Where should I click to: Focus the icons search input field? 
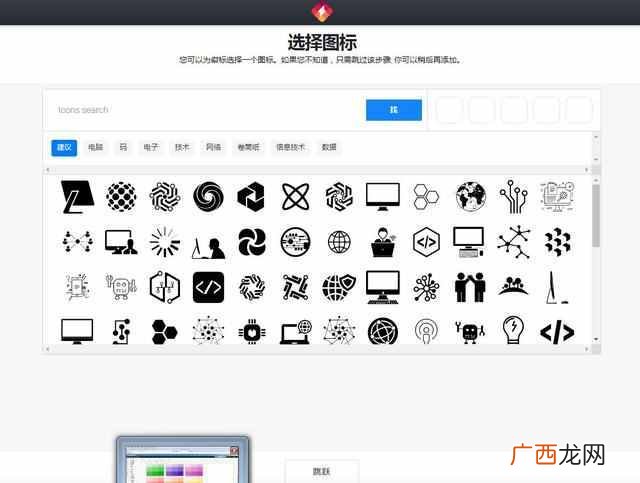205,110
